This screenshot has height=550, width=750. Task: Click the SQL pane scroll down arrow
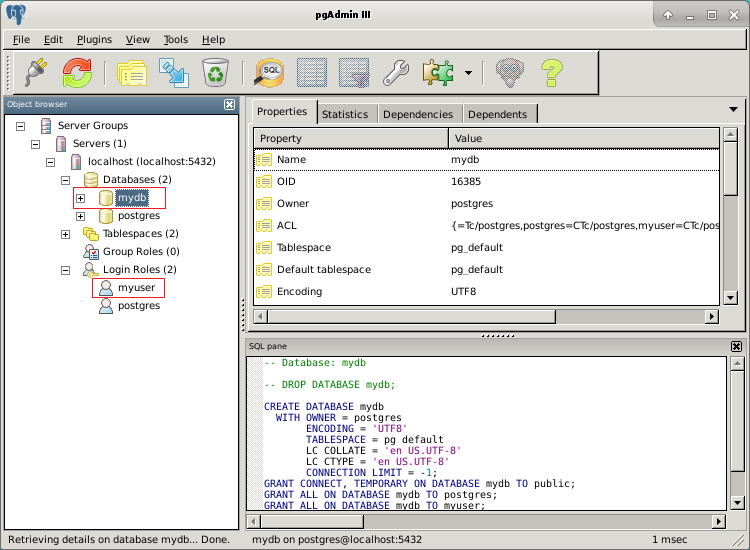pos(738,503)
